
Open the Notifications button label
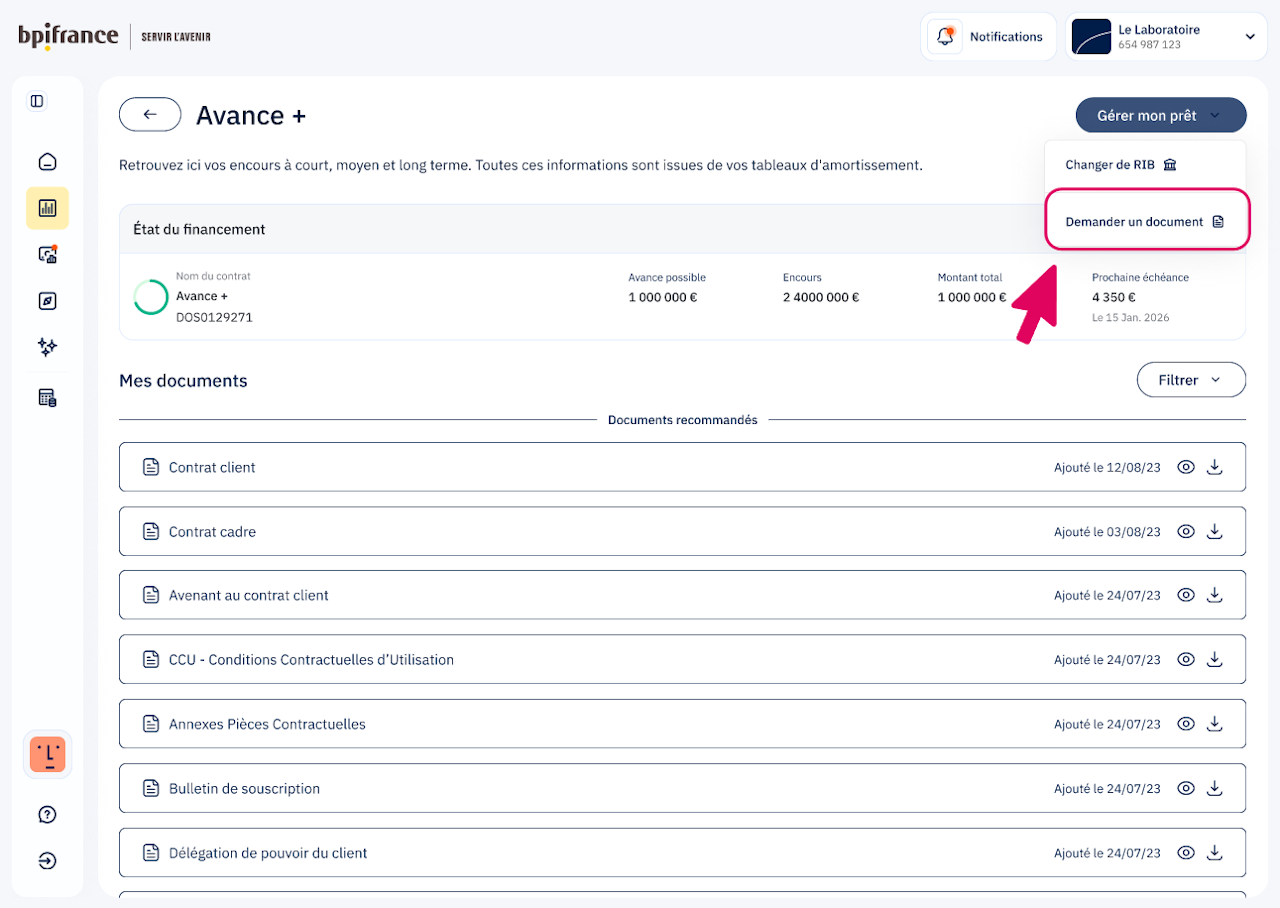point(1006,37)
